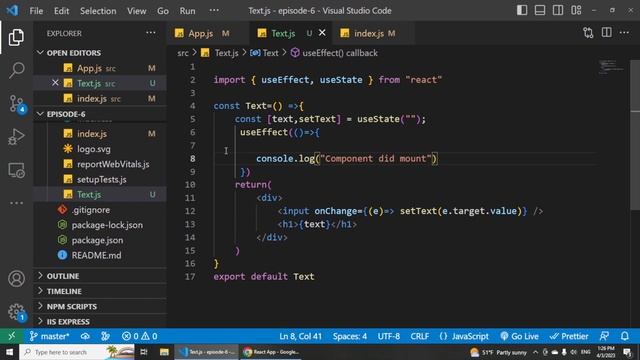Open feedback icon in status bar
Image resolution: width=640 pixels, height=360 pixels.
604,336
